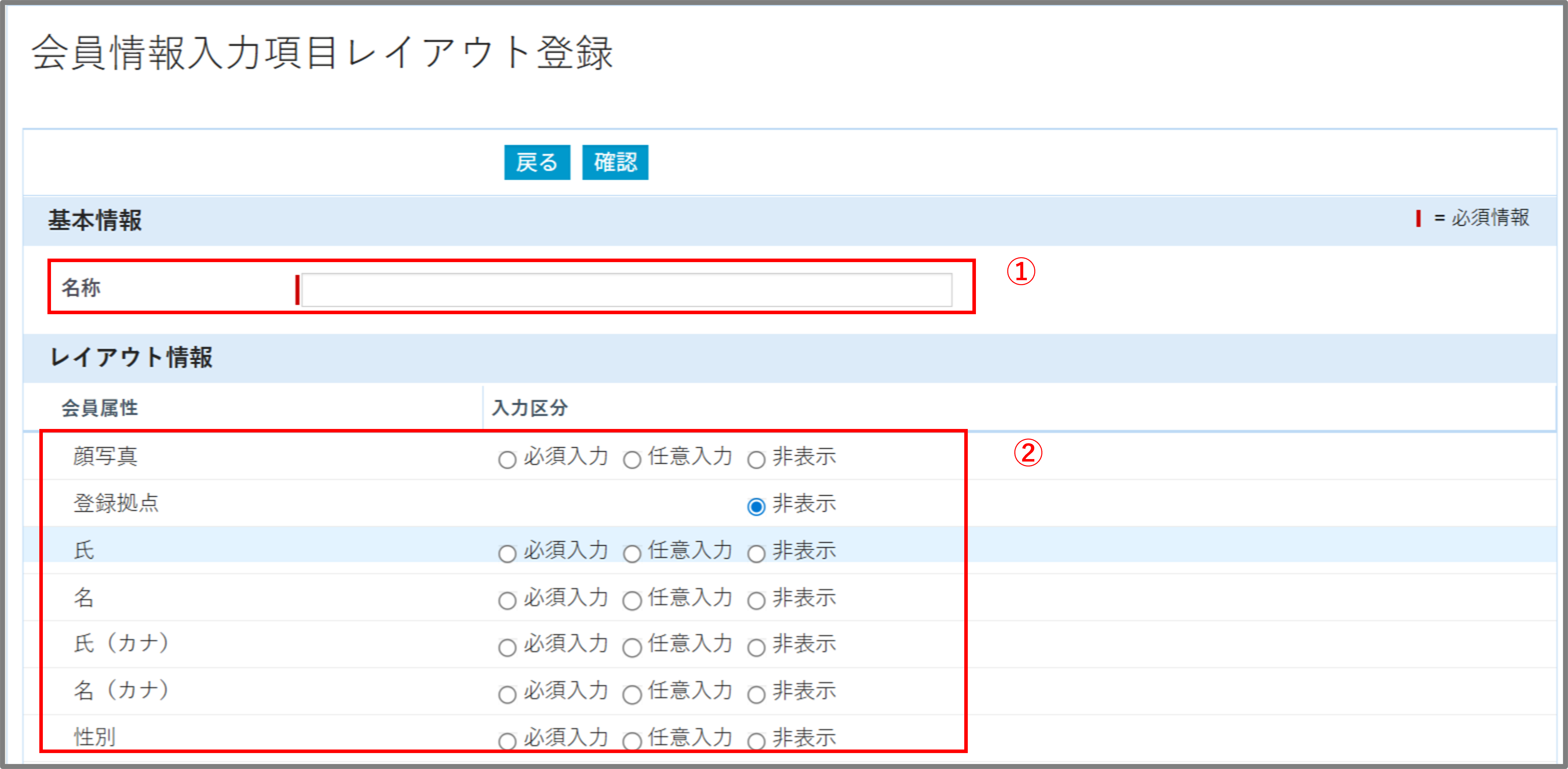
Task: Select 非表示 for 名 row
Action: [756, 600]
